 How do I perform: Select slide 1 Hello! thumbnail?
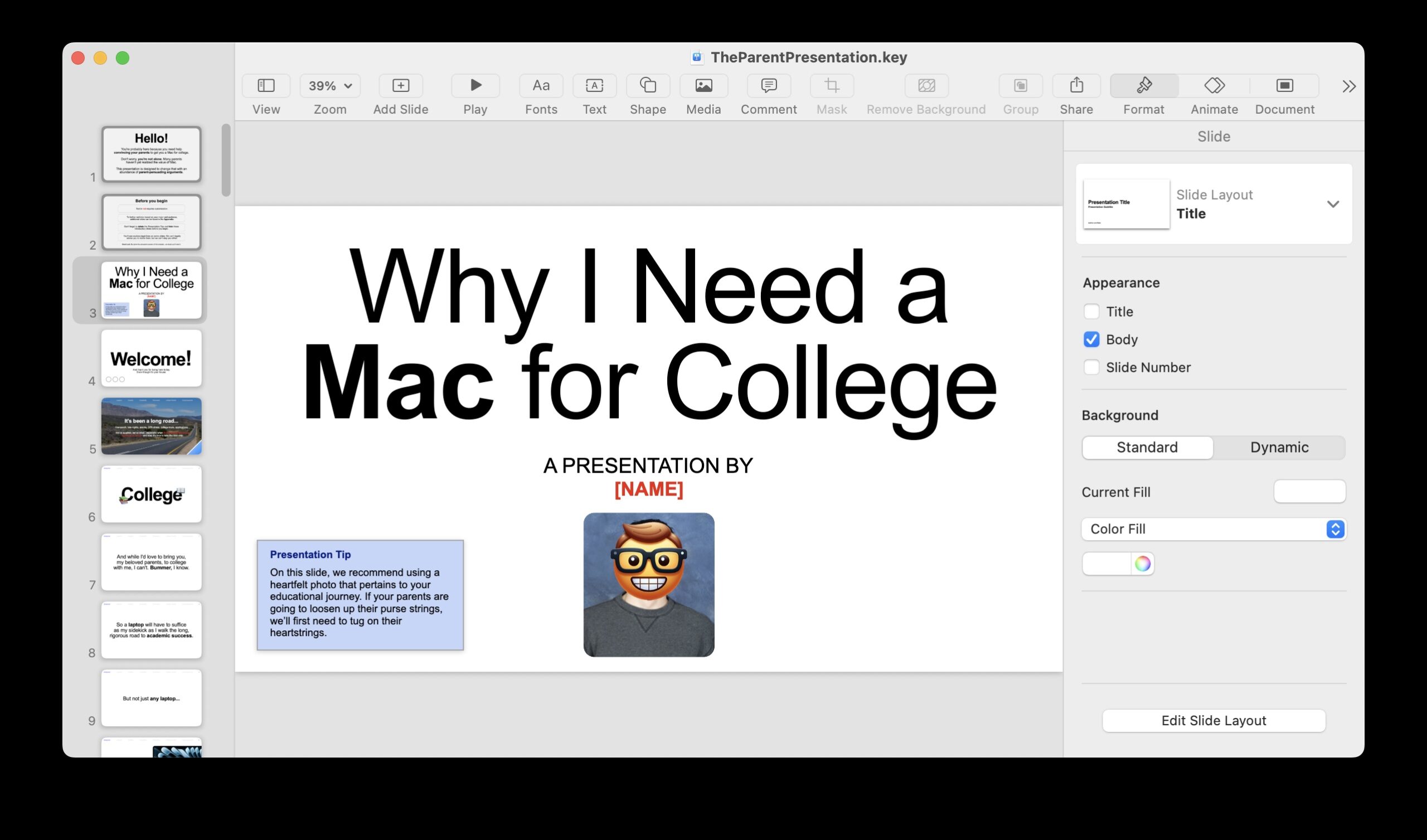(x=151, y=154)
